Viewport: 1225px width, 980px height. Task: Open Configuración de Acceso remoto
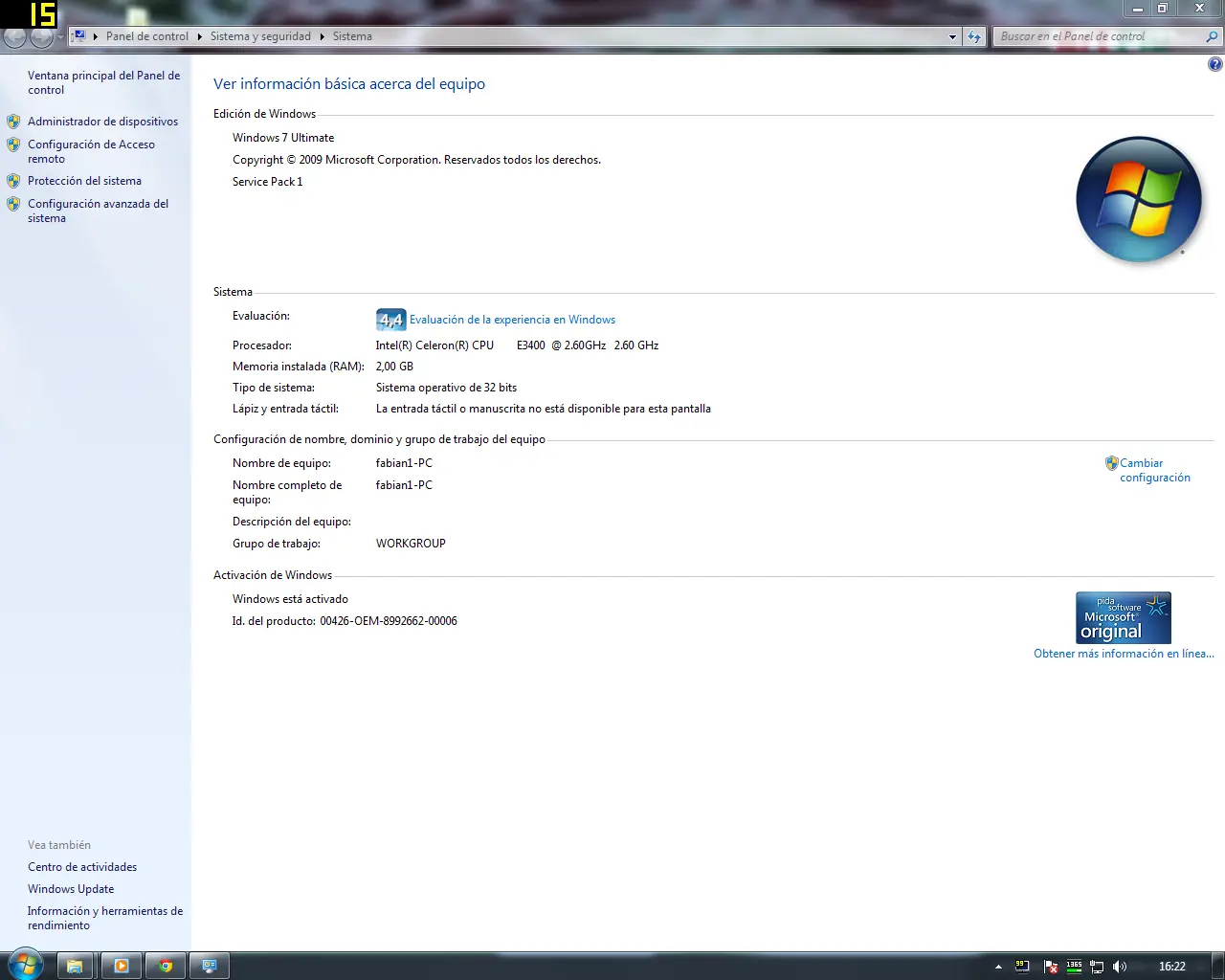click(91, 151)
